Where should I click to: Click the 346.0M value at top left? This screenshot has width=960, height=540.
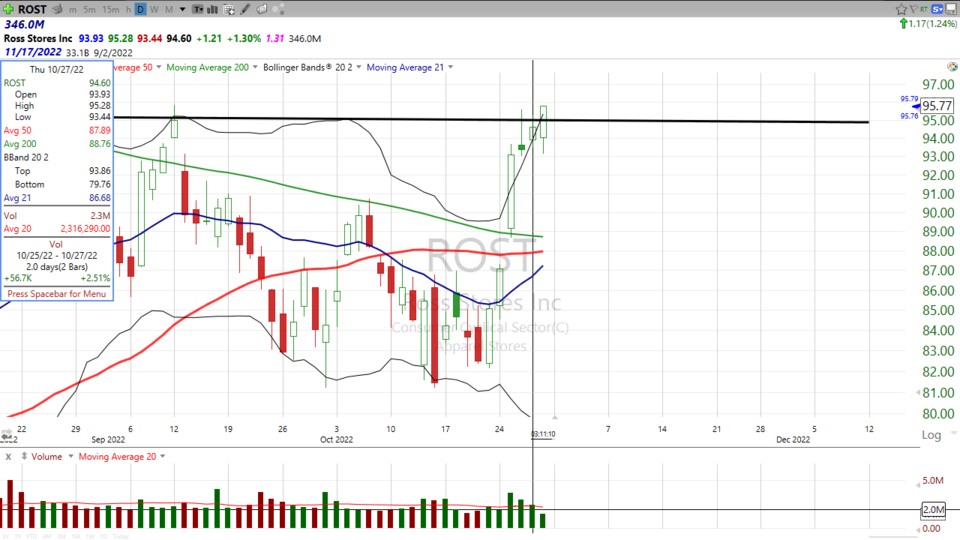(x=24, y=24)
